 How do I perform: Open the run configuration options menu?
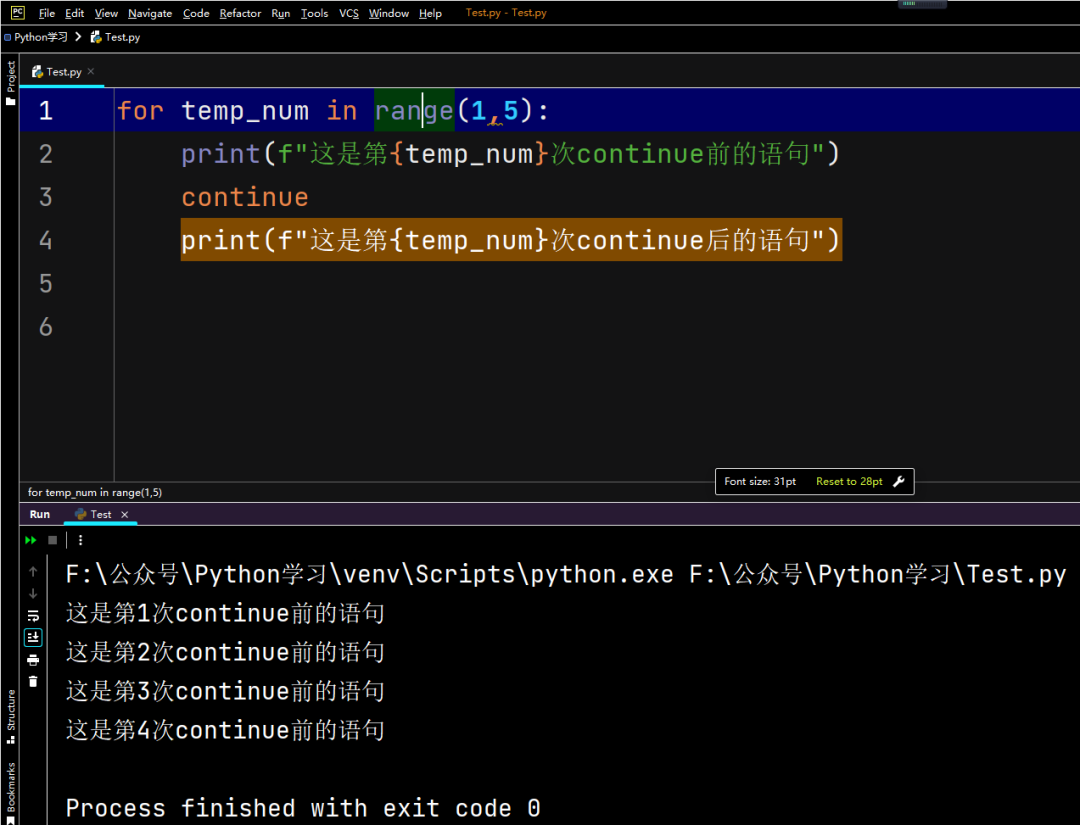(x=80, y=540)
